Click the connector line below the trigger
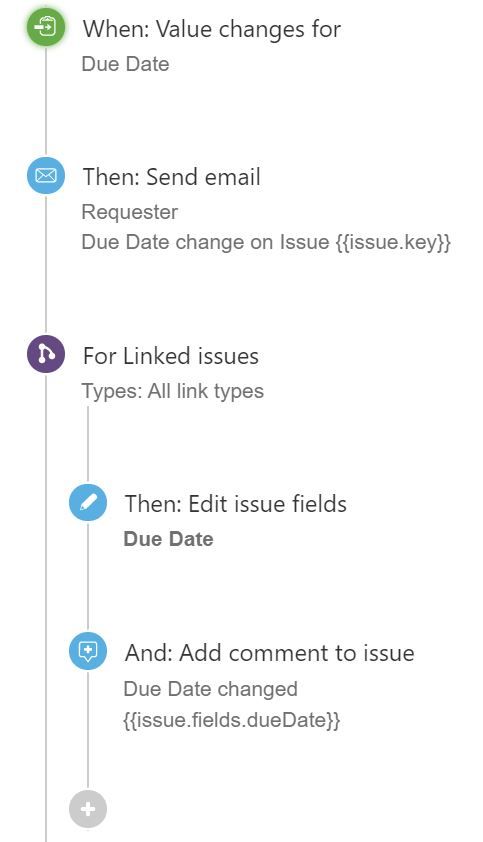Screen dimensions: 483x842 click(46, 101)
